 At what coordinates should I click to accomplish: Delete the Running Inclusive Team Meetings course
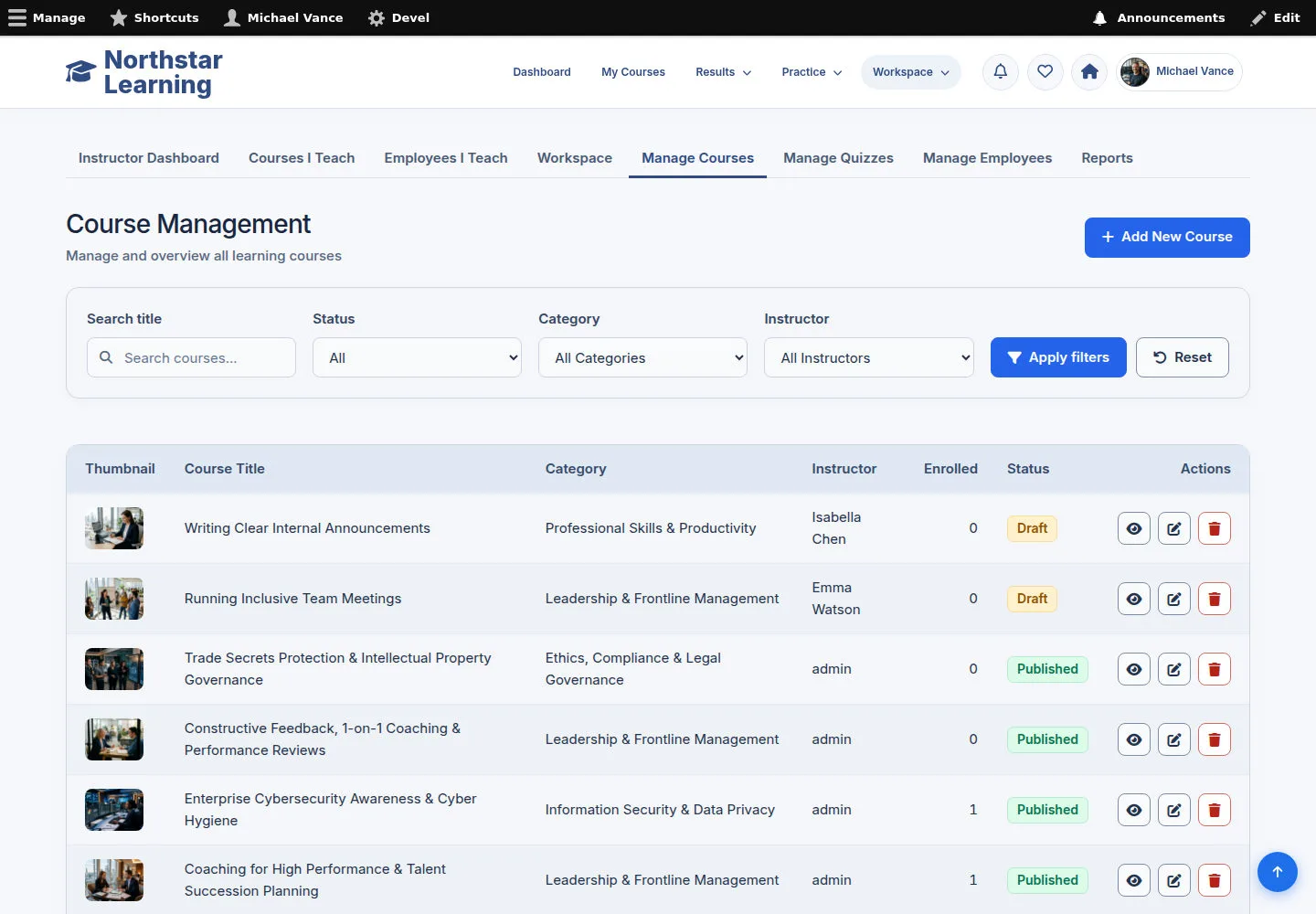coord(1215,599)
